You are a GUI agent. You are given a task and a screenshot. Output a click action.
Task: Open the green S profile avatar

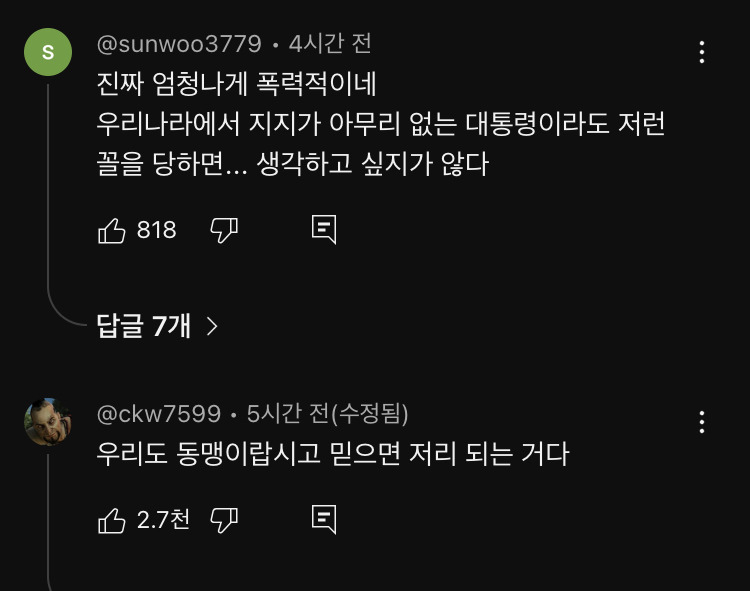47,51
